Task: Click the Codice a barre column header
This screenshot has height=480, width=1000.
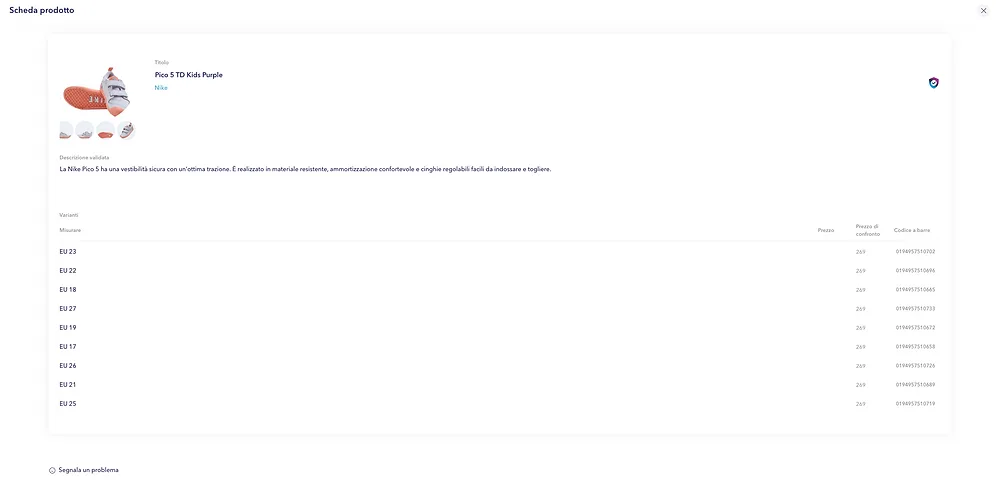Action: (912, 230)
